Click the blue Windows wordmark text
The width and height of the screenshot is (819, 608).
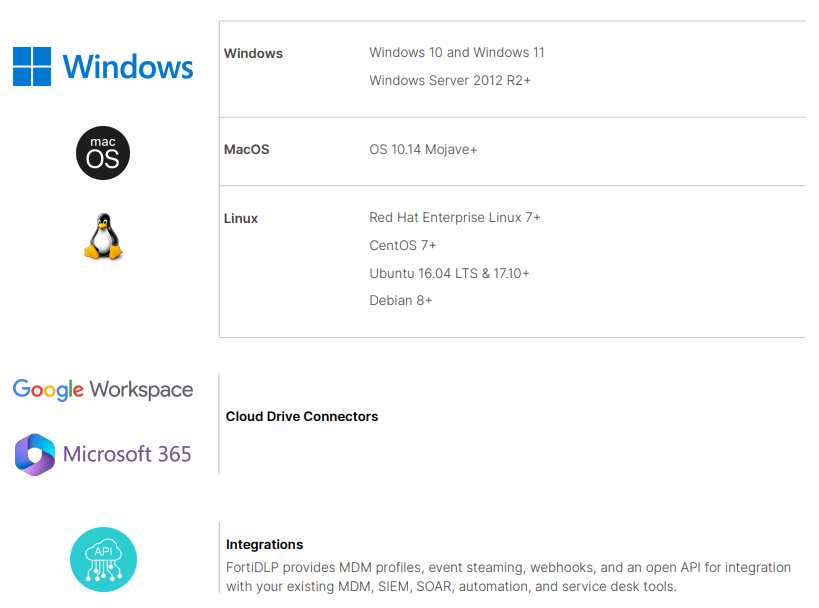[x=128, y=67]
